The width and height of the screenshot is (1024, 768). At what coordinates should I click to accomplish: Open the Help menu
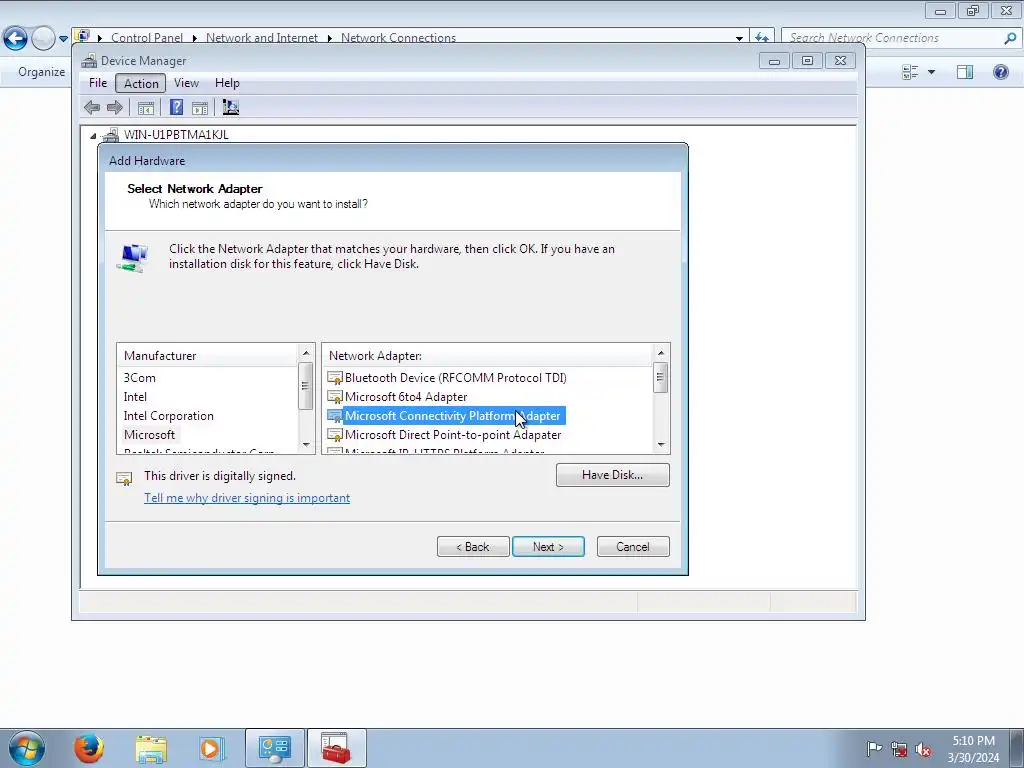(227, 83)
